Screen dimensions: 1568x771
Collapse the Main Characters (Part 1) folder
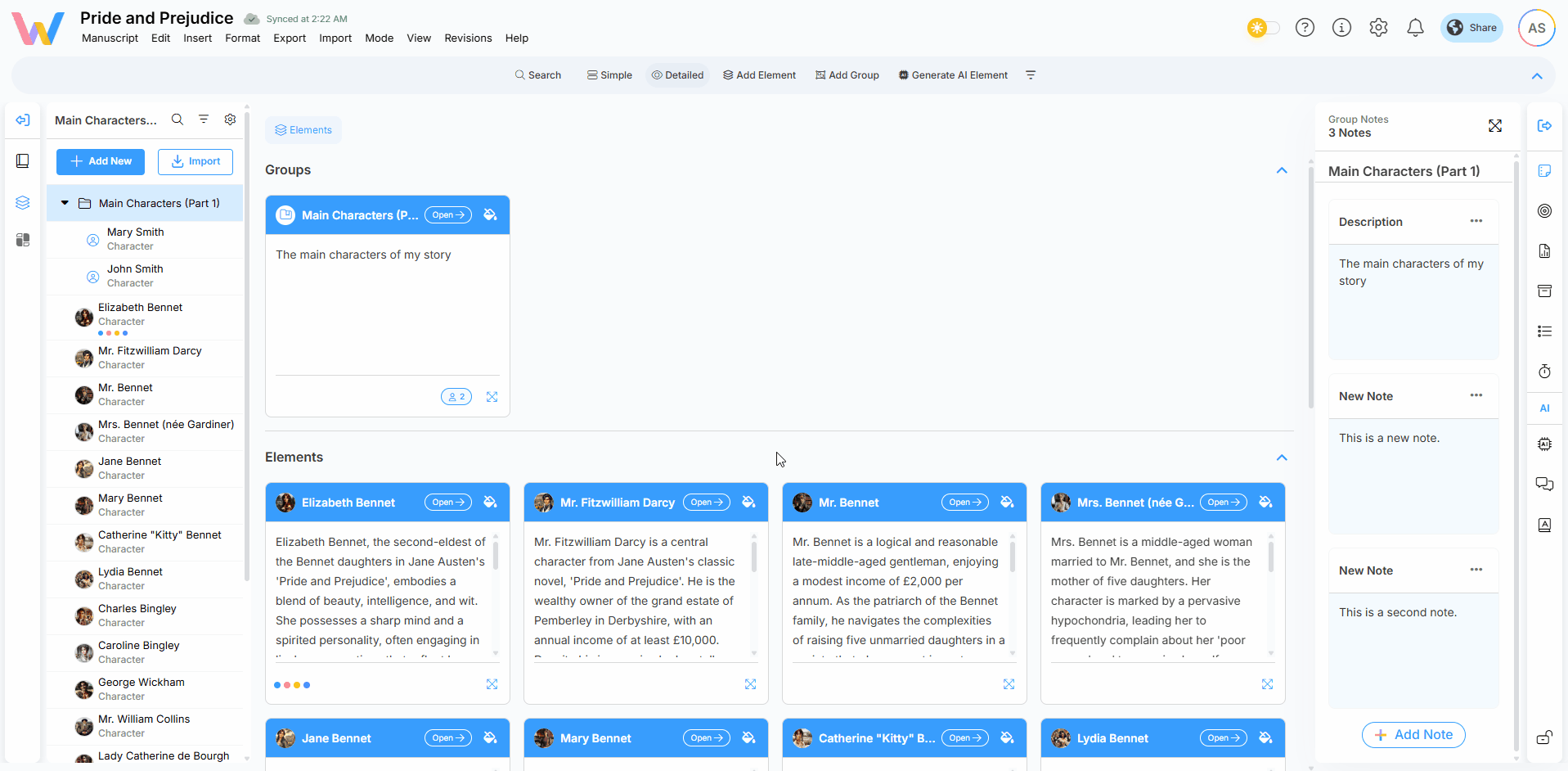tap(65, 203)
